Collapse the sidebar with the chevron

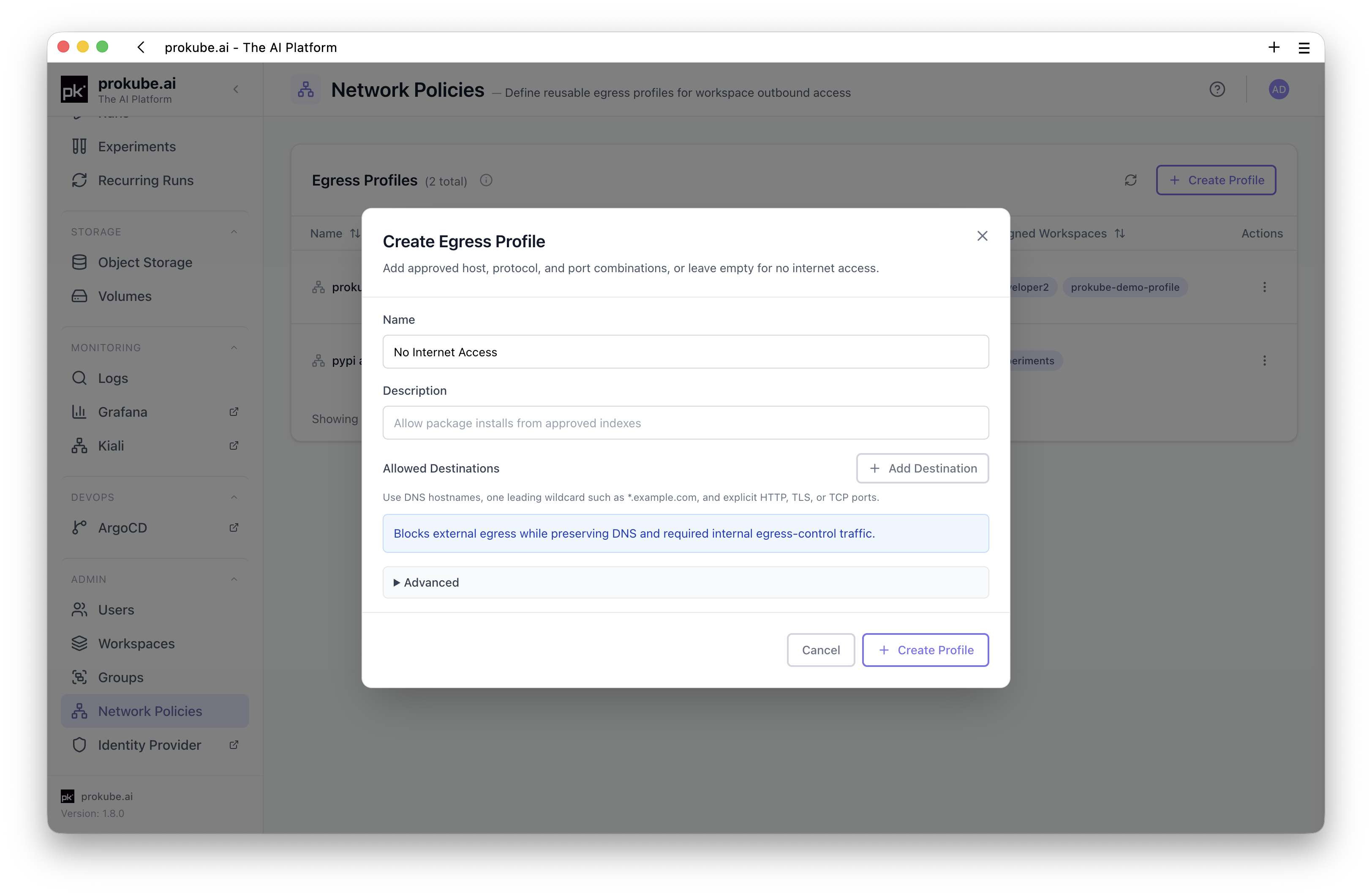[236, 90]
